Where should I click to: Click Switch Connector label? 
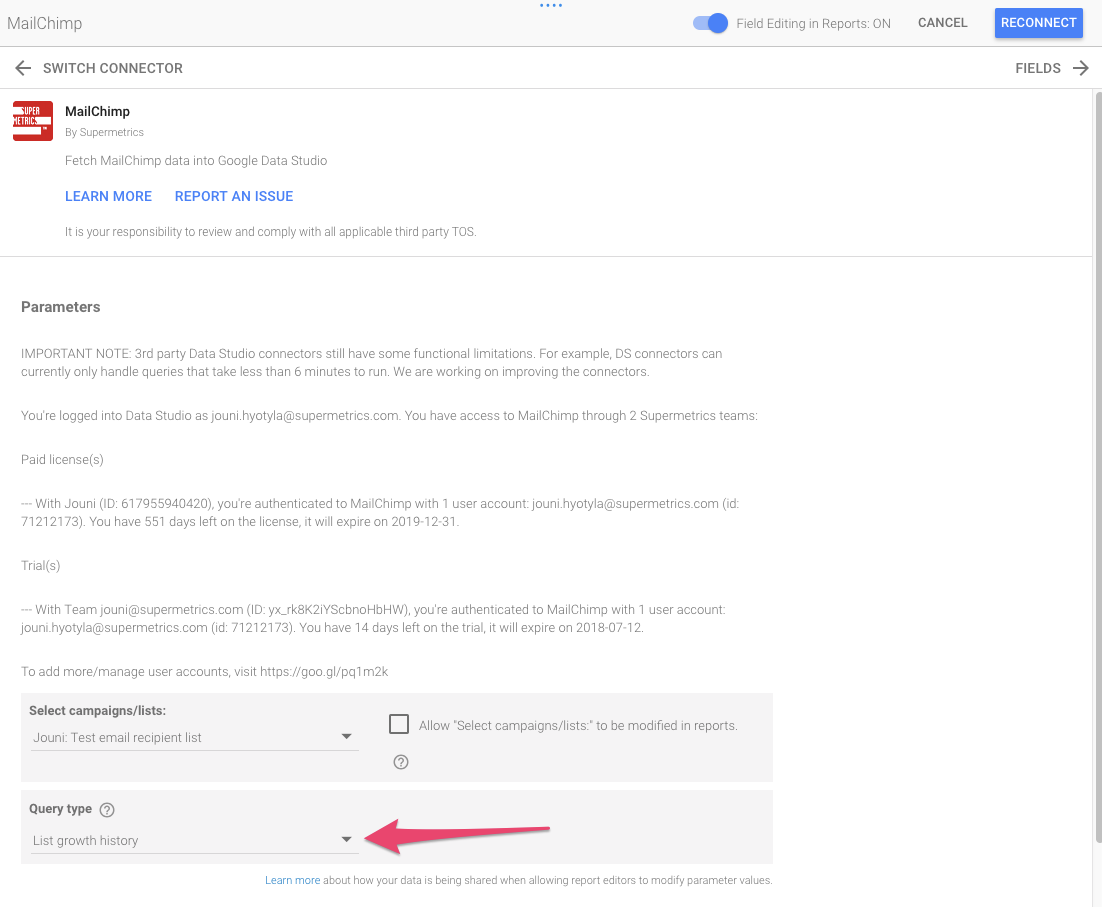coord(112,68)
